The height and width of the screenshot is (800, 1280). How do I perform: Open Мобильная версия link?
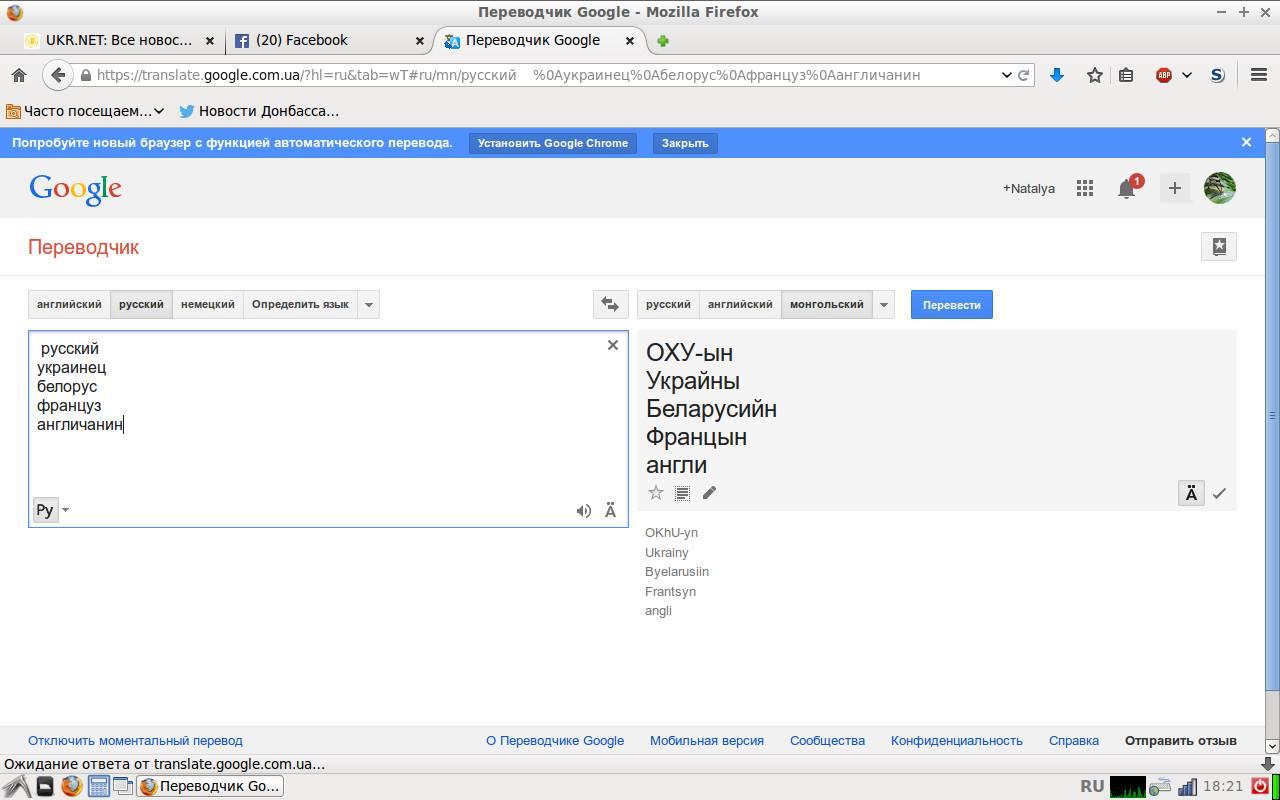point(707,741)
